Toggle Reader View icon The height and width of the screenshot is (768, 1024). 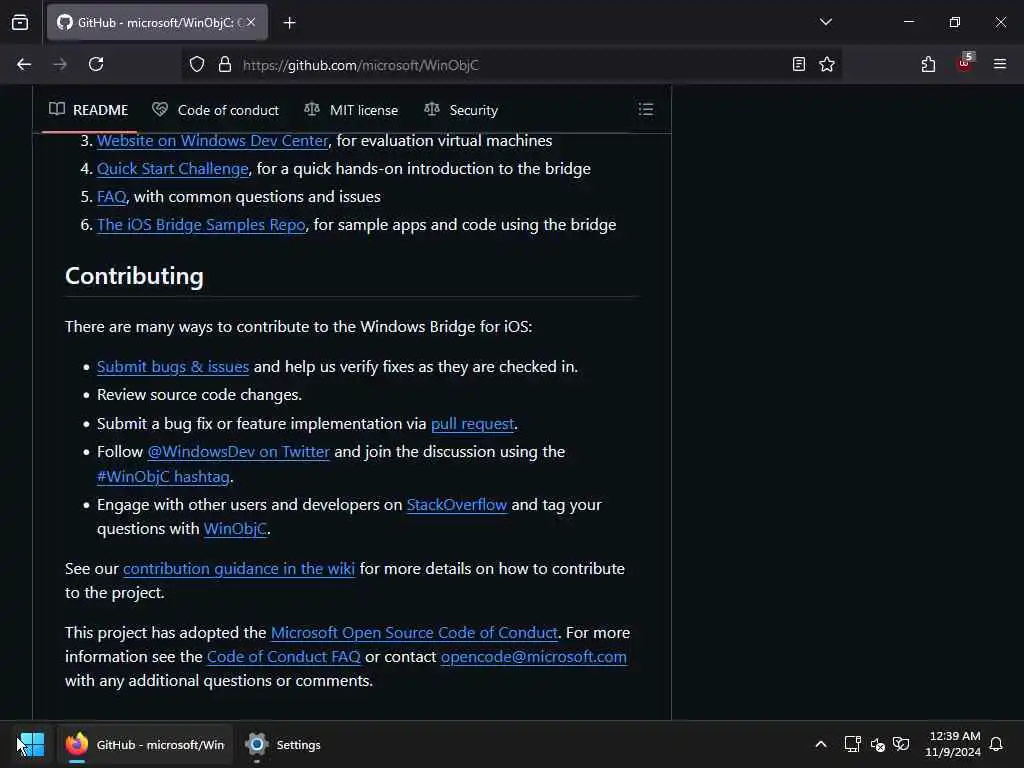tap(798, 64)
